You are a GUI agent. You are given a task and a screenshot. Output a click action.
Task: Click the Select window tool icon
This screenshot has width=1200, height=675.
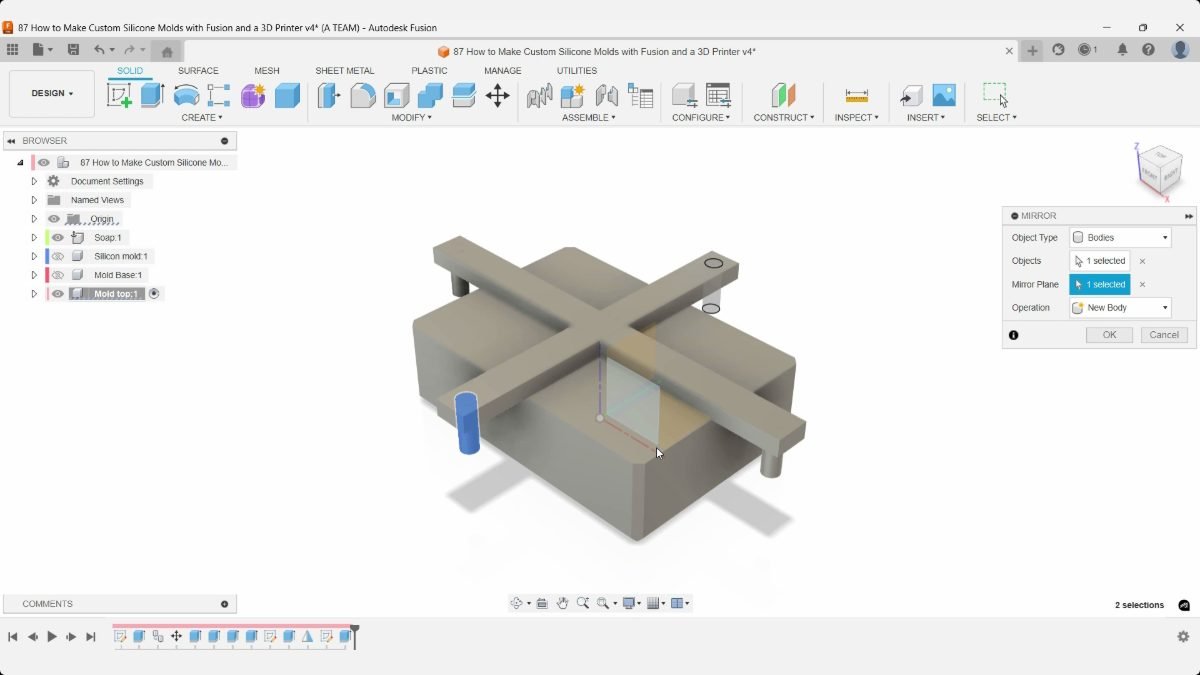[995, 95]
